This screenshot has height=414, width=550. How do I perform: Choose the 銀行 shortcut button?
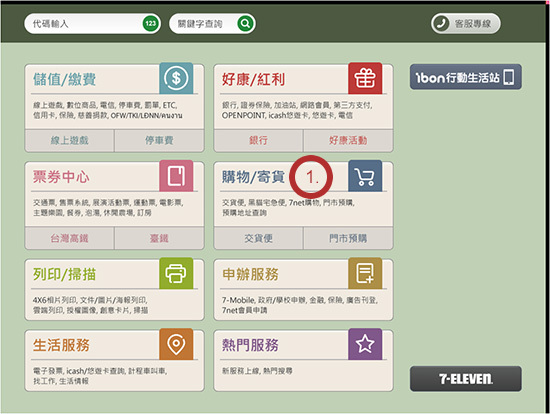(x=259, y=141)
